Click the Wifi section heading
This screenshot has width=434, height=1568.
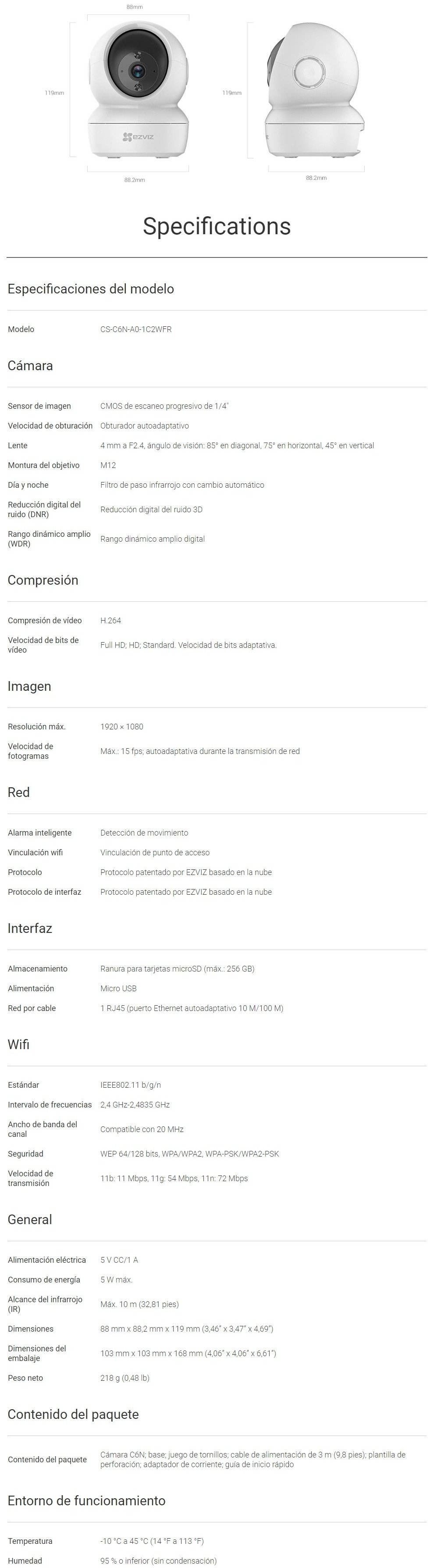pyautogui.click(x=18, y=1044)
